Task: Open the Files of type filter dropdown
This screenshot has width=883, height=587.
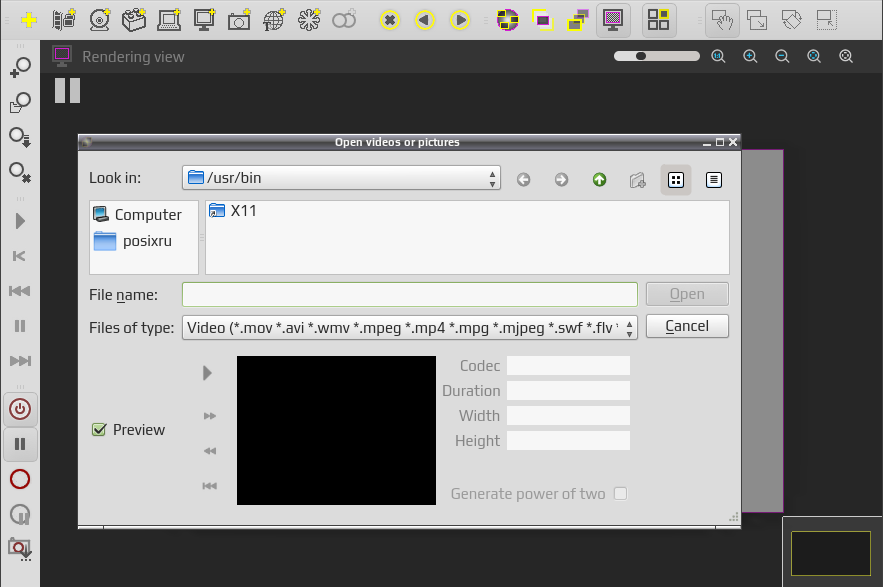Action: pyautogui.click(x=409, y=327)
